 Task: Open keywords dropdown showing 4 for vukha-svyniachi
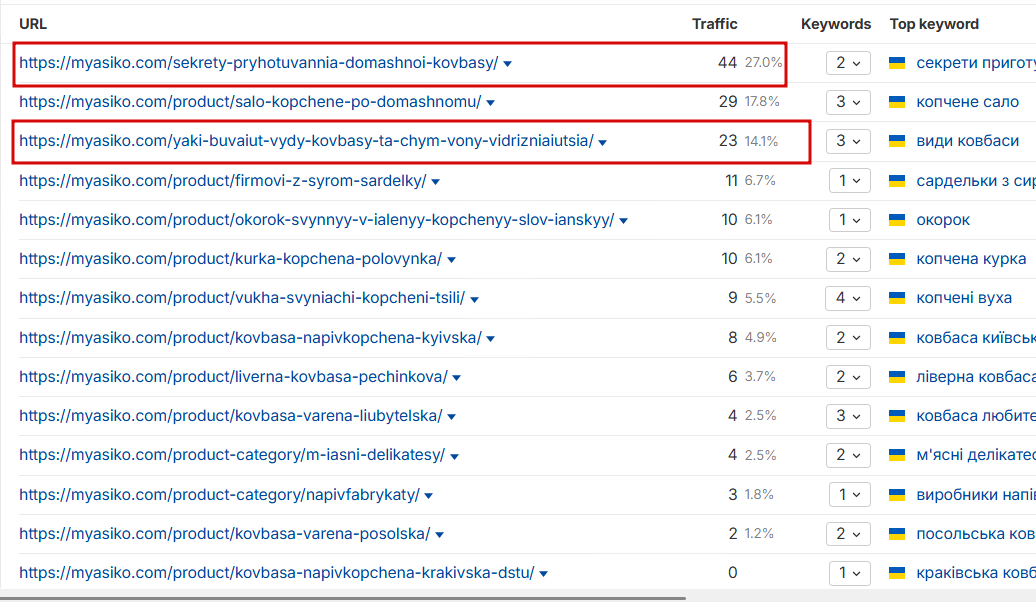(x=848, y=298)
